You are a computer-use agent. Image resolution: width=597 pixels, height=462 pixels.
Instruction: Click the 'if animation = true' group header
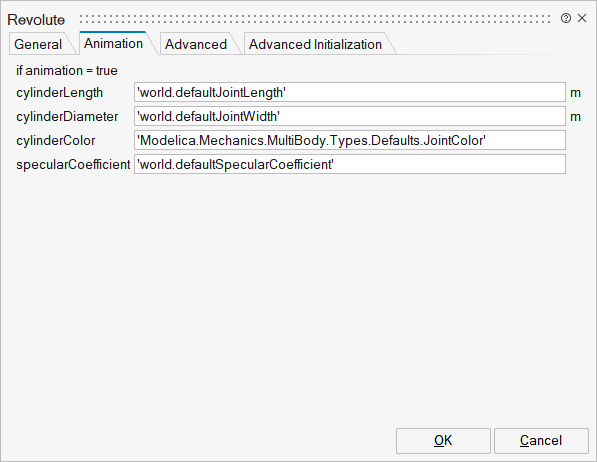pos(67,70)
